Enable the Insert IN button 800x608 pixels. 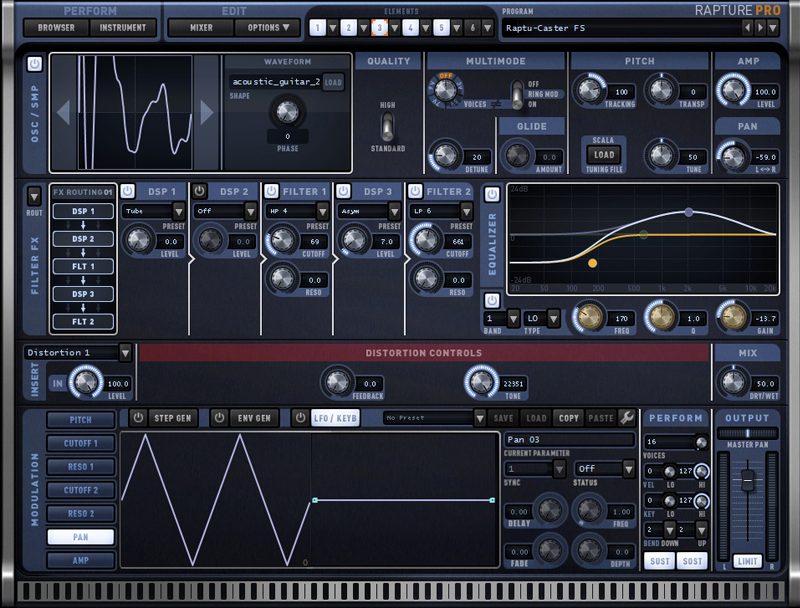tap(56, 382)
